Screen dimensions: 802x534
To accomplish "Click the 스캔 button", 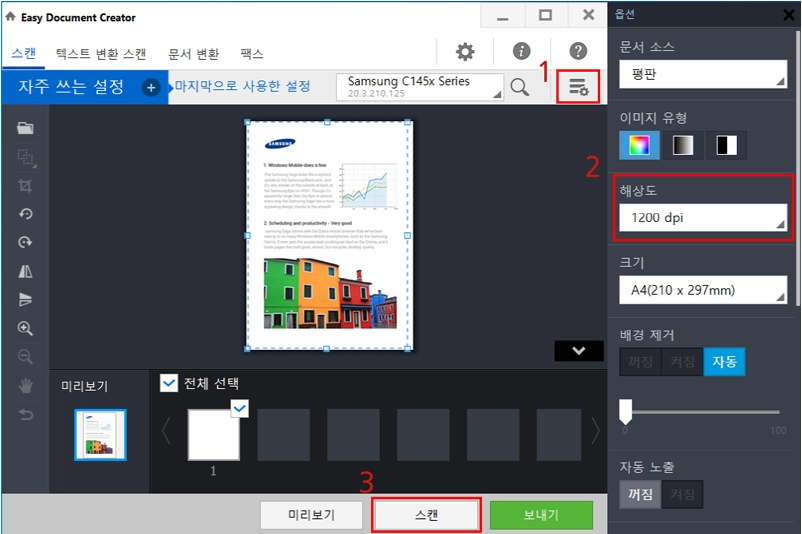I will click(x=426, y=515).
